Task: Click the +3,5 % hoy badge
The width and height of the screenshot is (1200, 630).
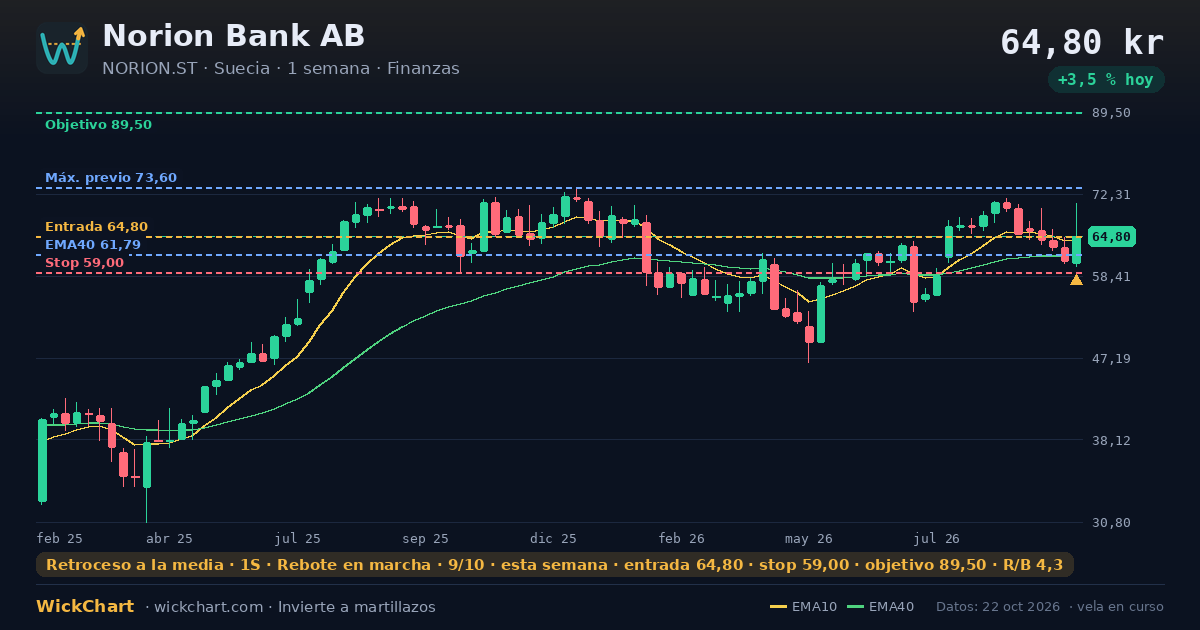Action: [1106, 80]
